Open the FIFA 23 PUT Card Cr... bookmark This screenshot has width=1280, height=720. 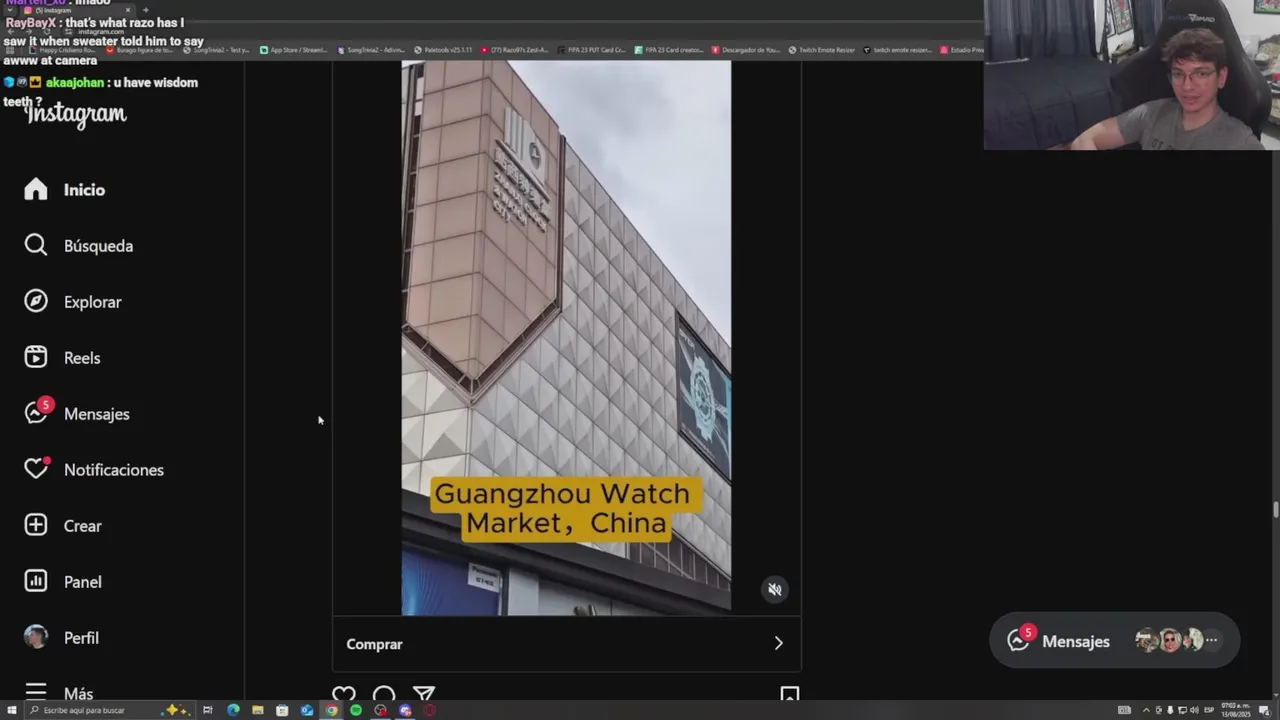point(593,50)
